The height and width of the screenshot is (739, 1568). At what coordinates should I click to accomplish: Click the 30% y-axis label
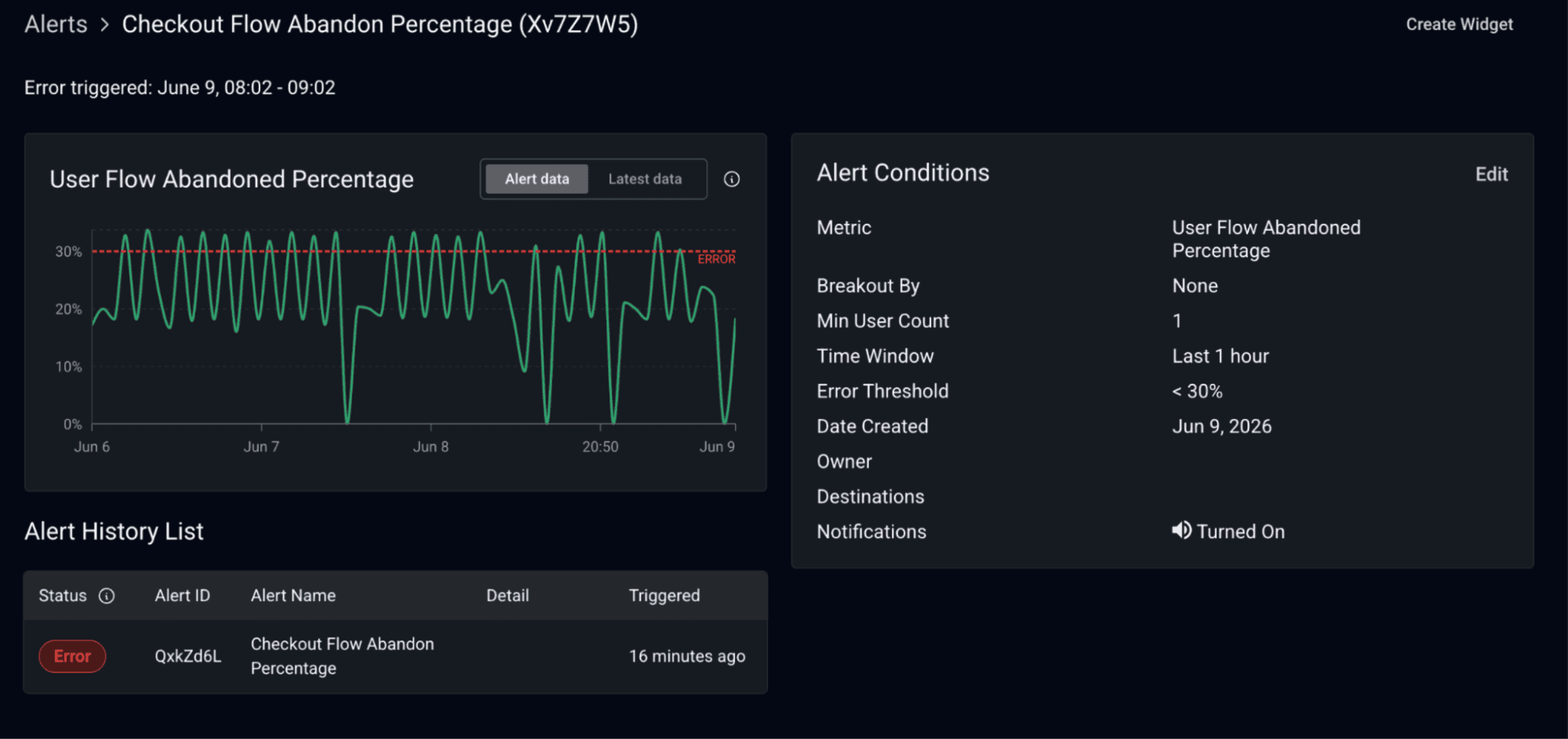[x=68, y=252]
